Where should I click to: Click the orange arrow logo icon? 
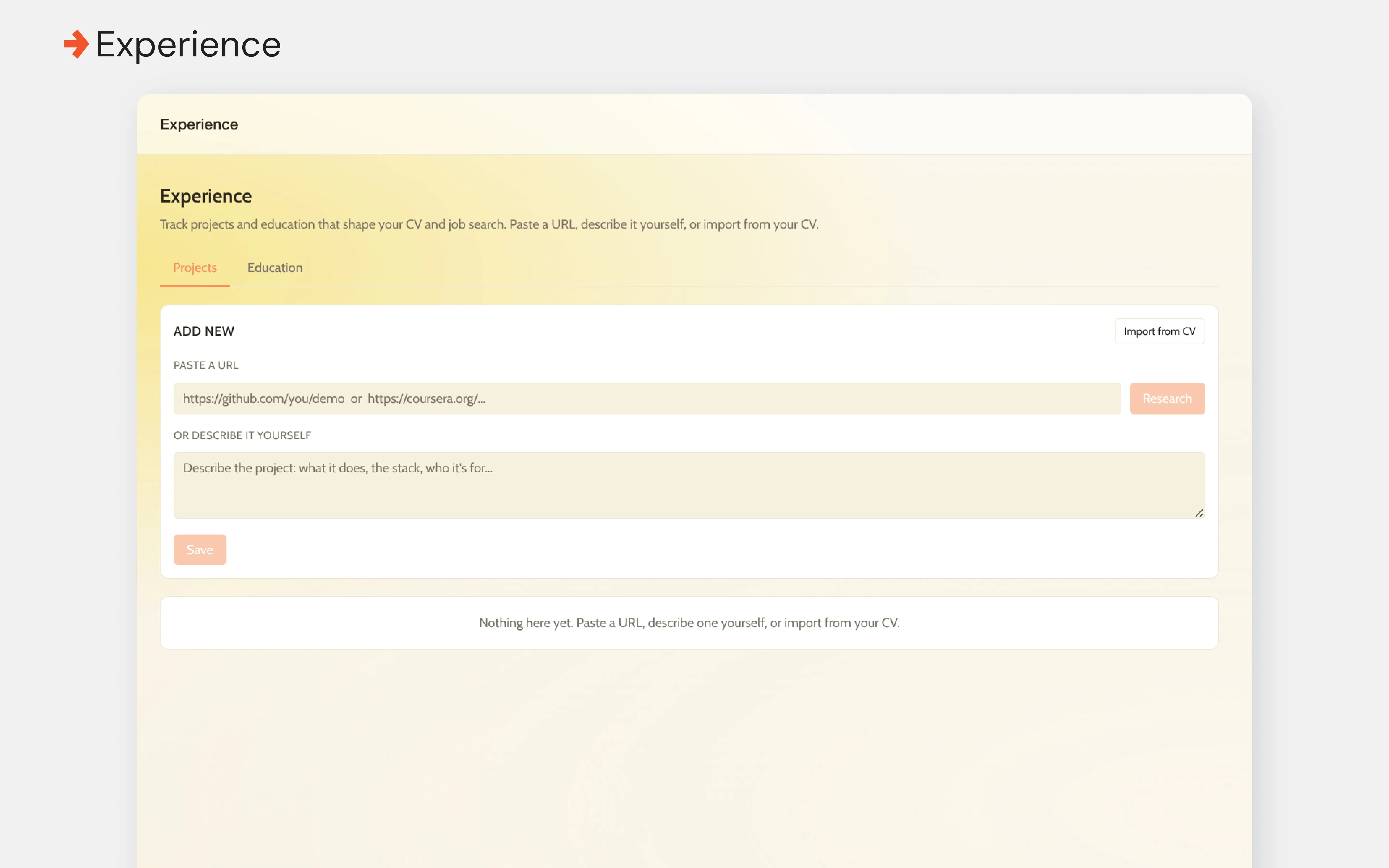76,44
